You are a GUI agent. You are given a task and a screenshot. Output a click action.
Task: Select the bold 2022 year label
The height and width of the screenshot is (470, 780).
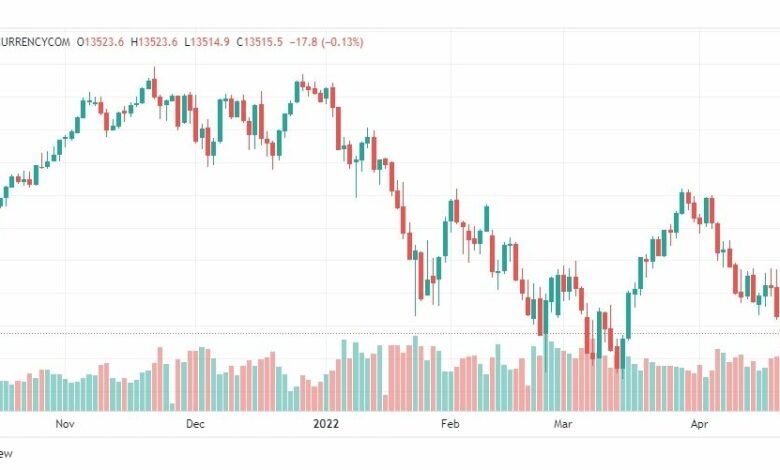coord(326,424)
